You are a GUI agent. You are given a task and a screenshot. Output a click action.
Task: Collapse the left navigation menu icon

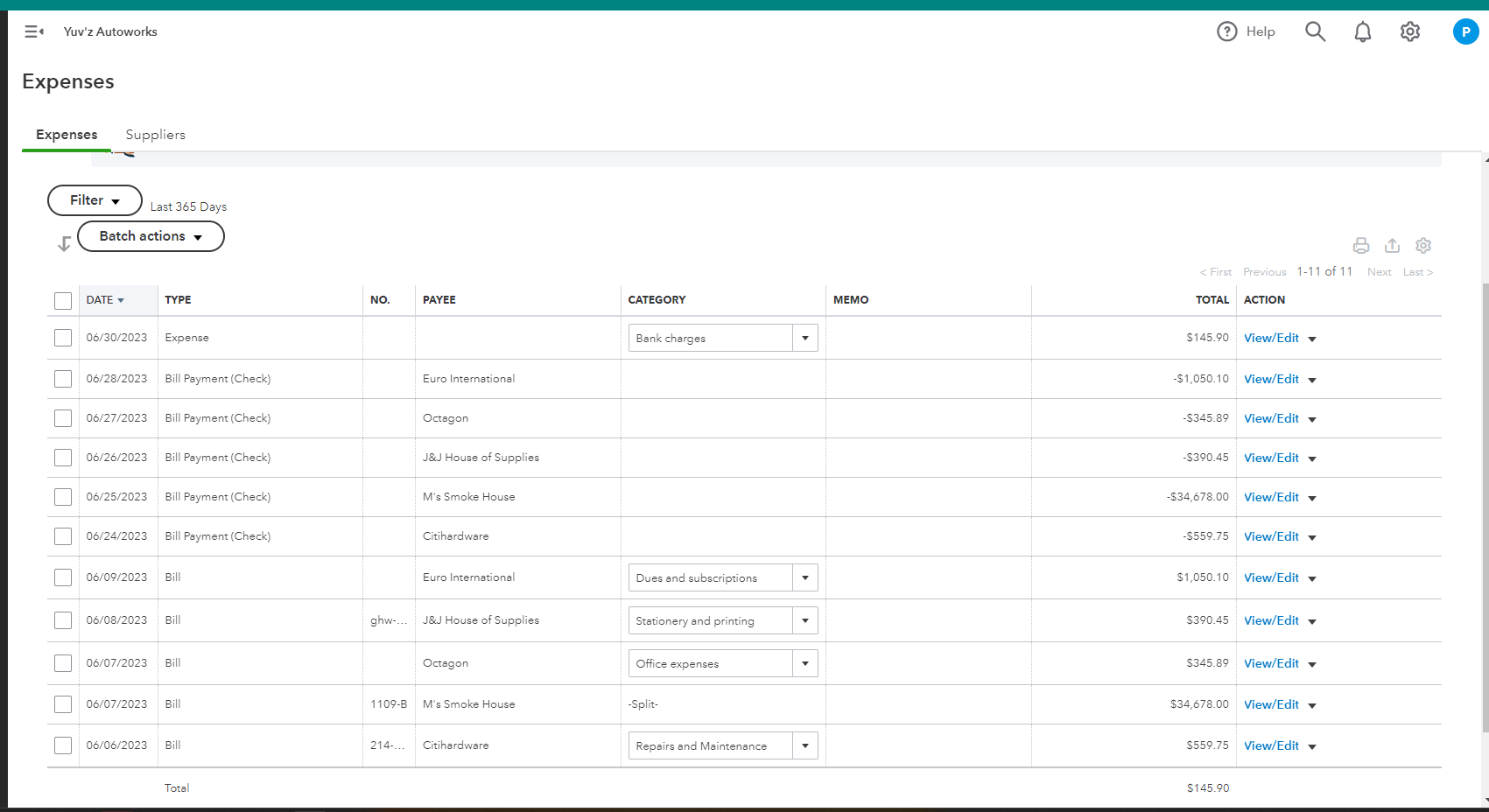click(x=34, y=31)
